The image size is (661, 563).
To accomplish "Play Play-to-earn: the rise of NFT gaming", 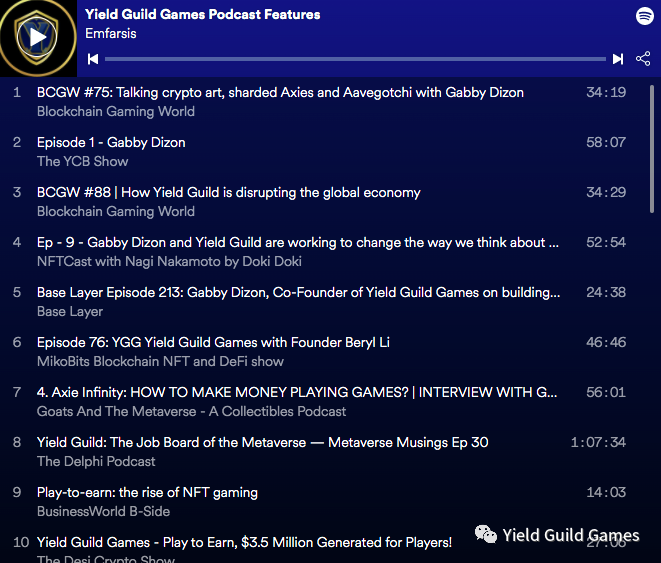I will [x=147, y=492].
